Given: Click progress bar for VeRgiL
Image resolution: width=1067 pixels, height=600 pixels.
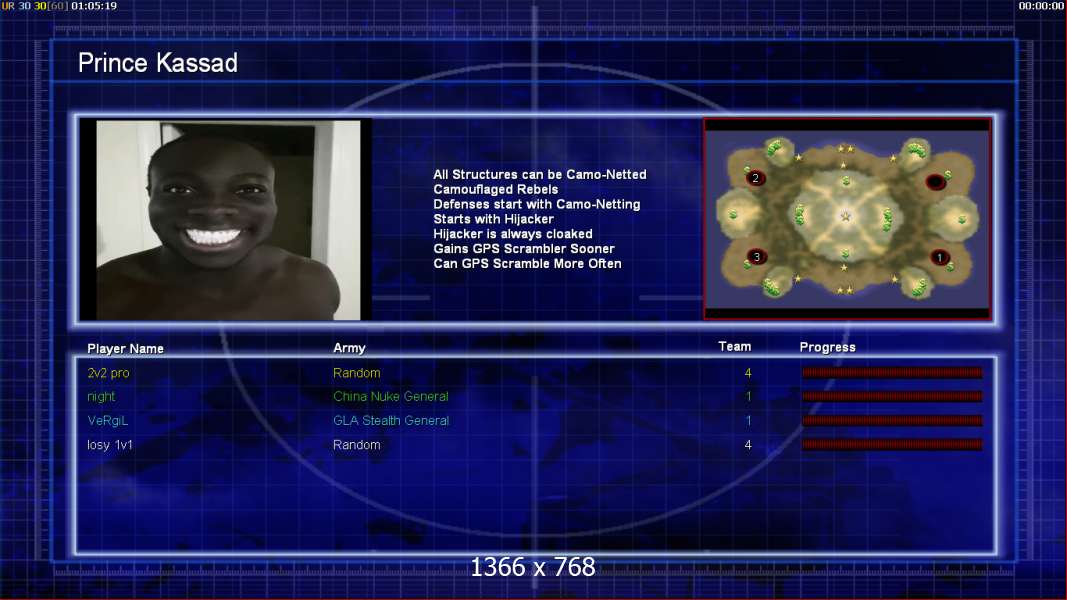Looking at the screenshot, I should tap(892, 420).
